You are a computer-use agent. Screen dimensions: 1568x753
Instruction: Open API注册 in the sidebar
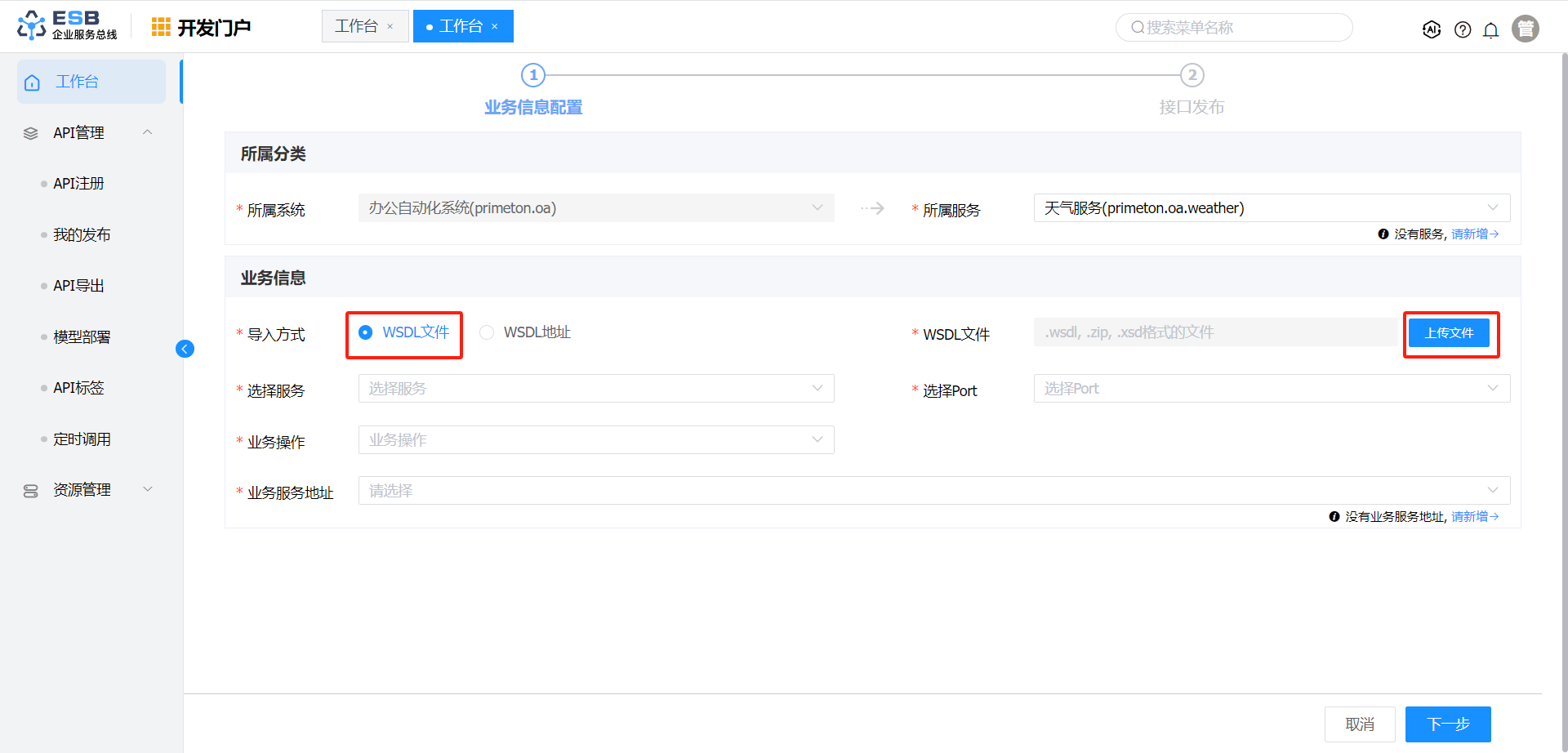click(78, 184)
